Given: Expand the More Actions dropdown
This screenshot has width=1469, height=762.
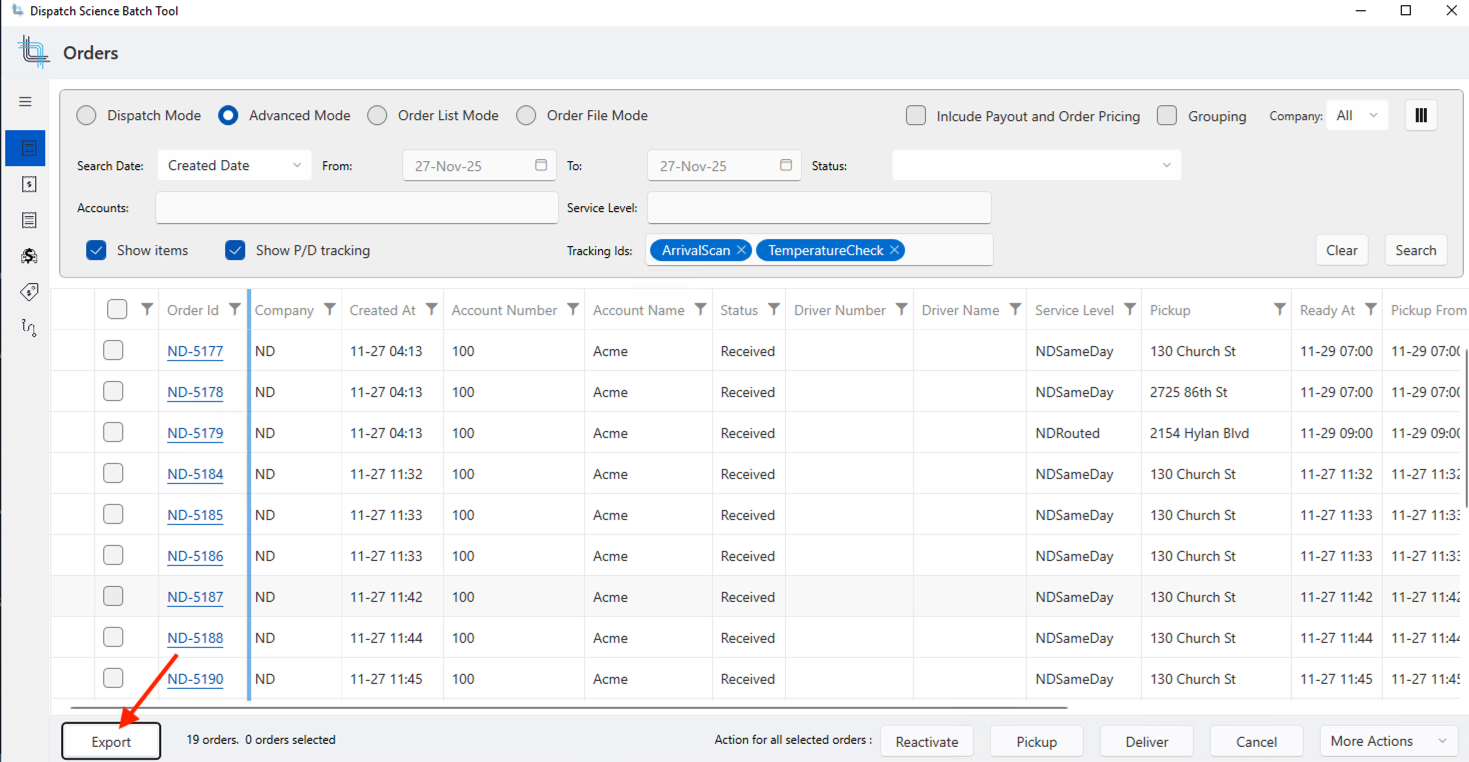Looking at the screenshot, I should pyautogui.click(x=1388, y=741).
